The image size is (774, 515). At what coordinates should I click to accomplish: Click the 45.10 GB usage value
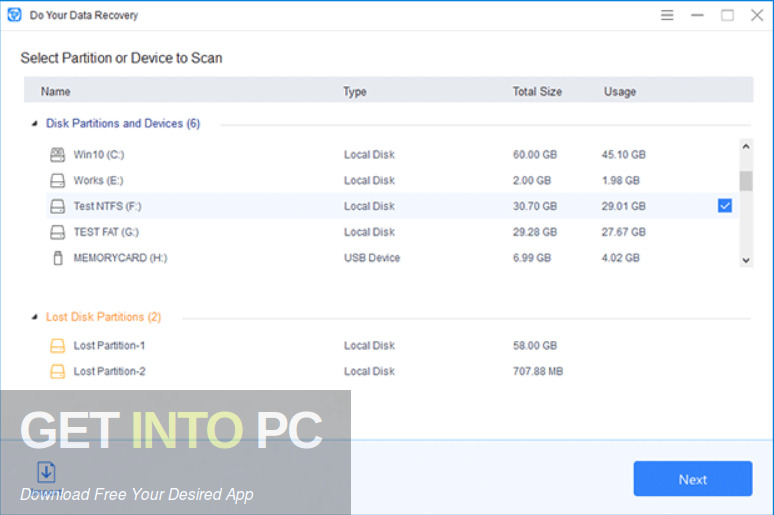(x=623, y=155)
